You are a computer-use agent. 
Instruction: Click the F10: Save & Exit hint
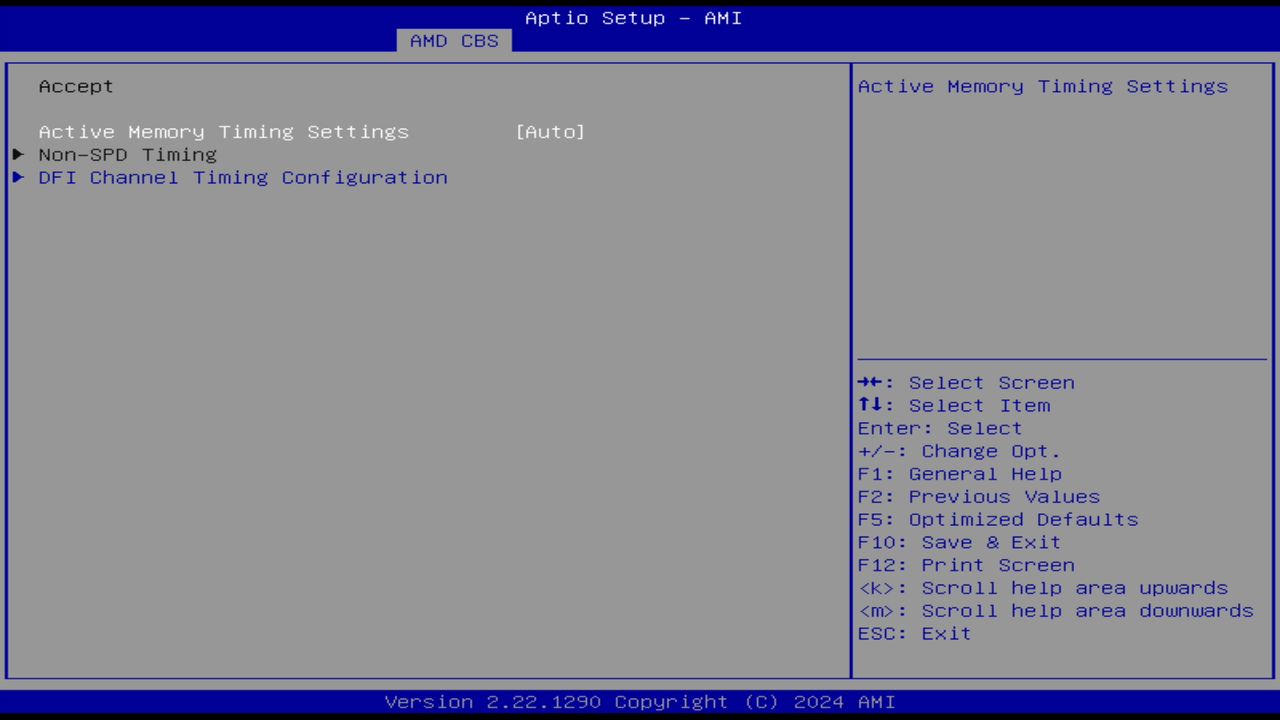[960, 543]
